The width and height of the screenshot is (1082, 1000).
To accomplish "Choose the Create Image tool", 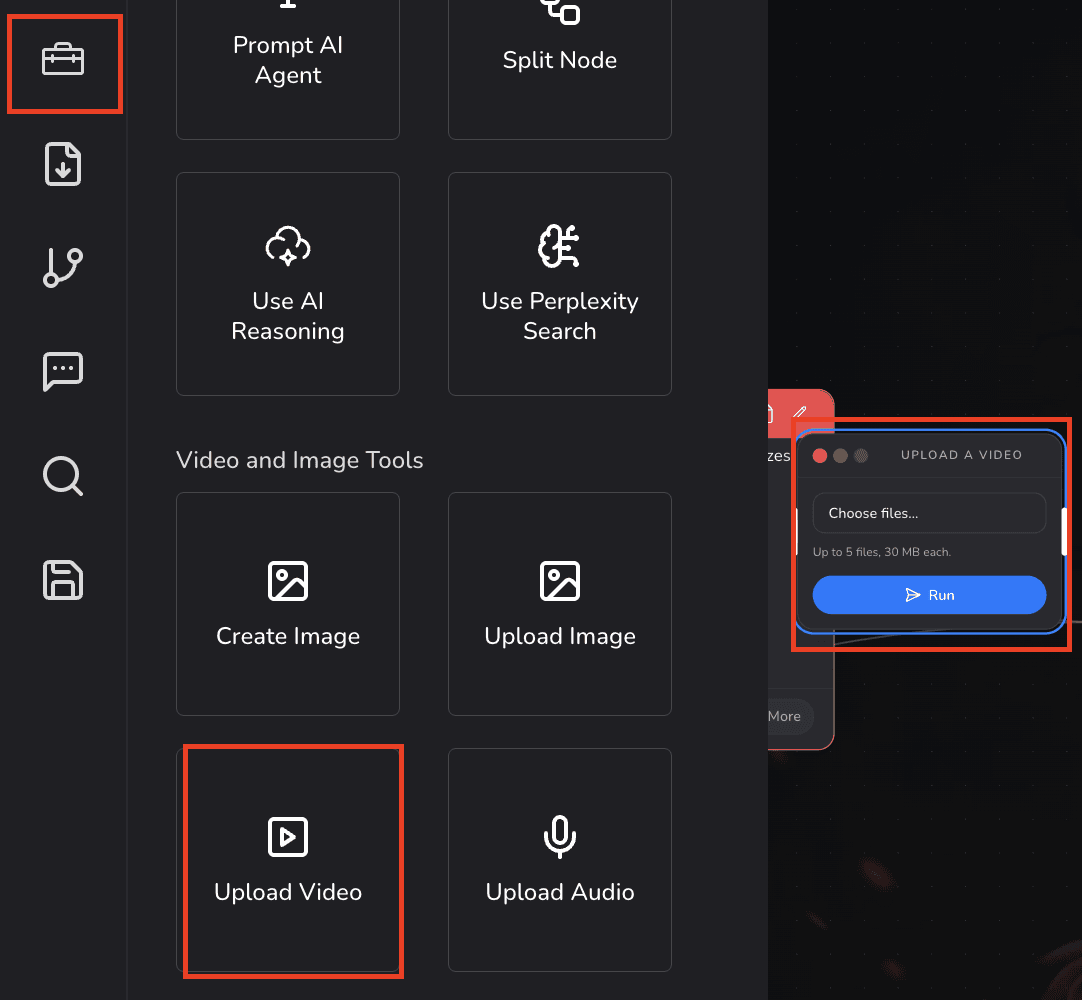I will click(x=288, y=604).
